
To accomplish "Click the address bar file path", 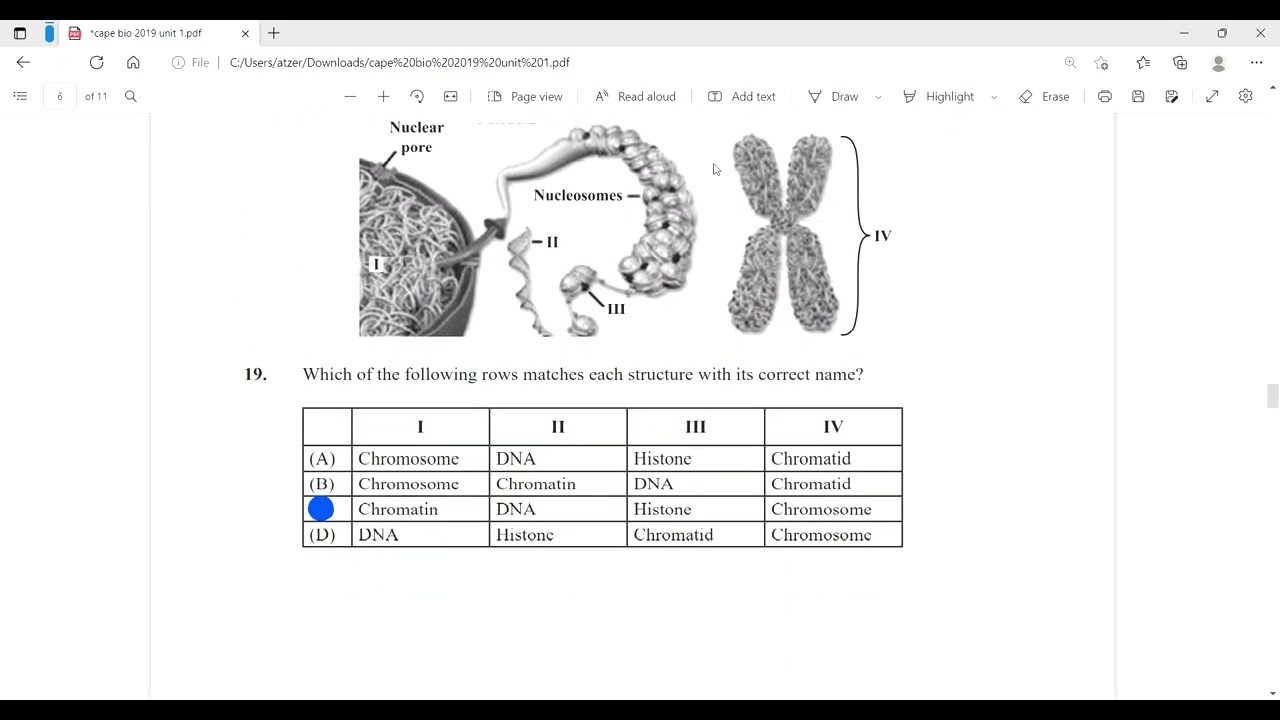I will point(400,62).
